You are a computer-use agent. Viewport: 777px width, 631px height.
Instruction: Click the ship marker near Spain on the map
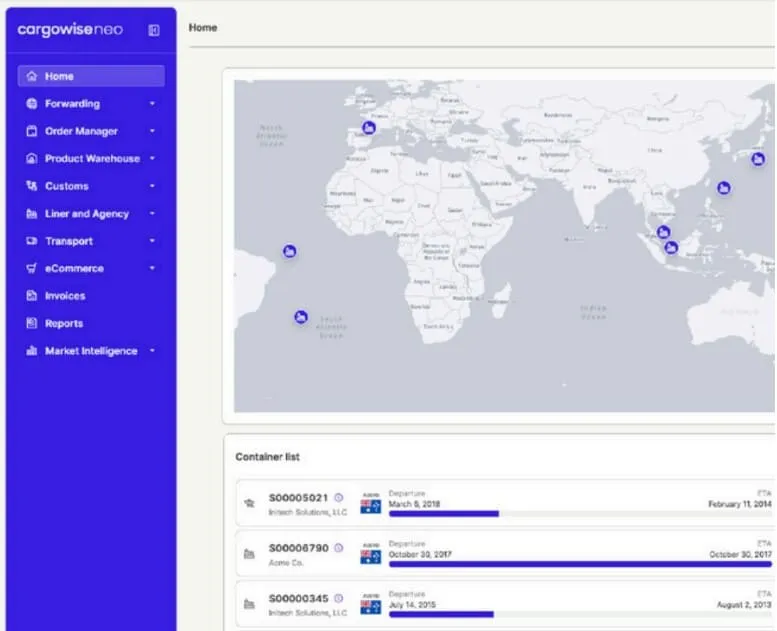(x=369, y=128)
